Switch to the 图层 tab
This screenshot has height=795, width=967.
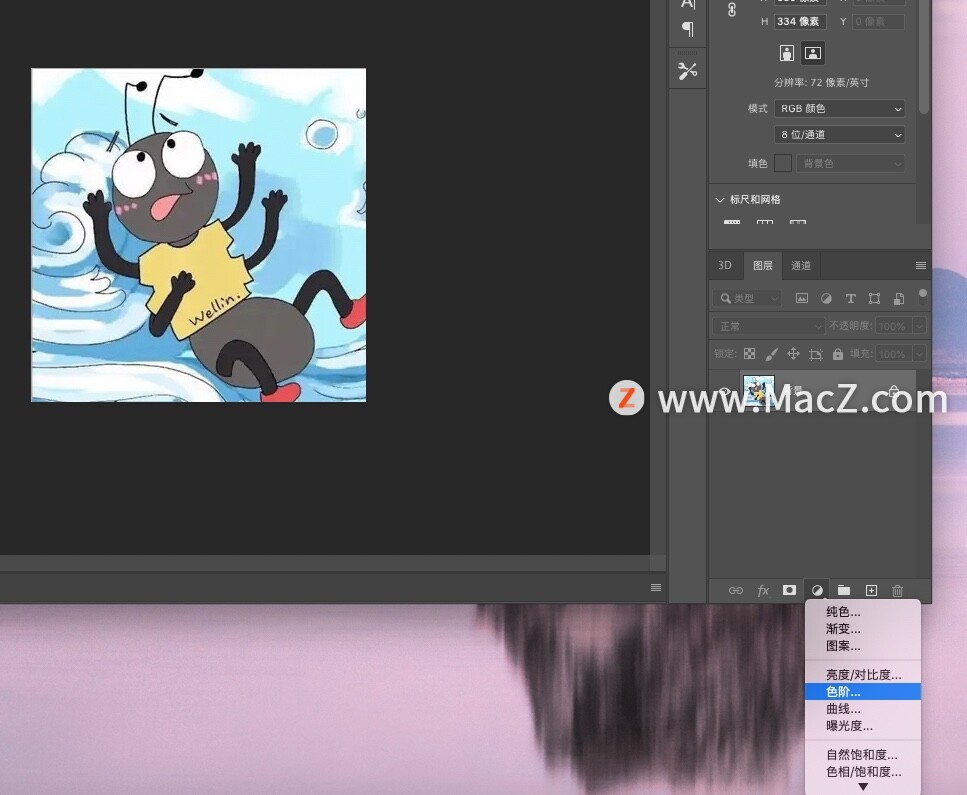coord(763,265)
